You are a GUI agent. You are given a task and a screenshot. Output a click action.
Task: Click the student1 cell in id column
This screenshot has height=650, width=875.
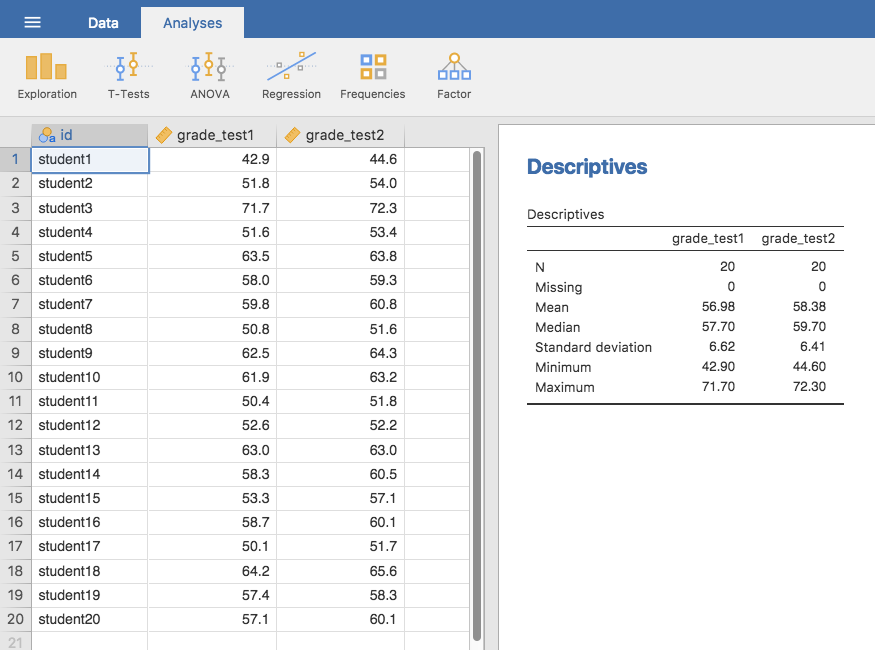(x=90, y=159)
